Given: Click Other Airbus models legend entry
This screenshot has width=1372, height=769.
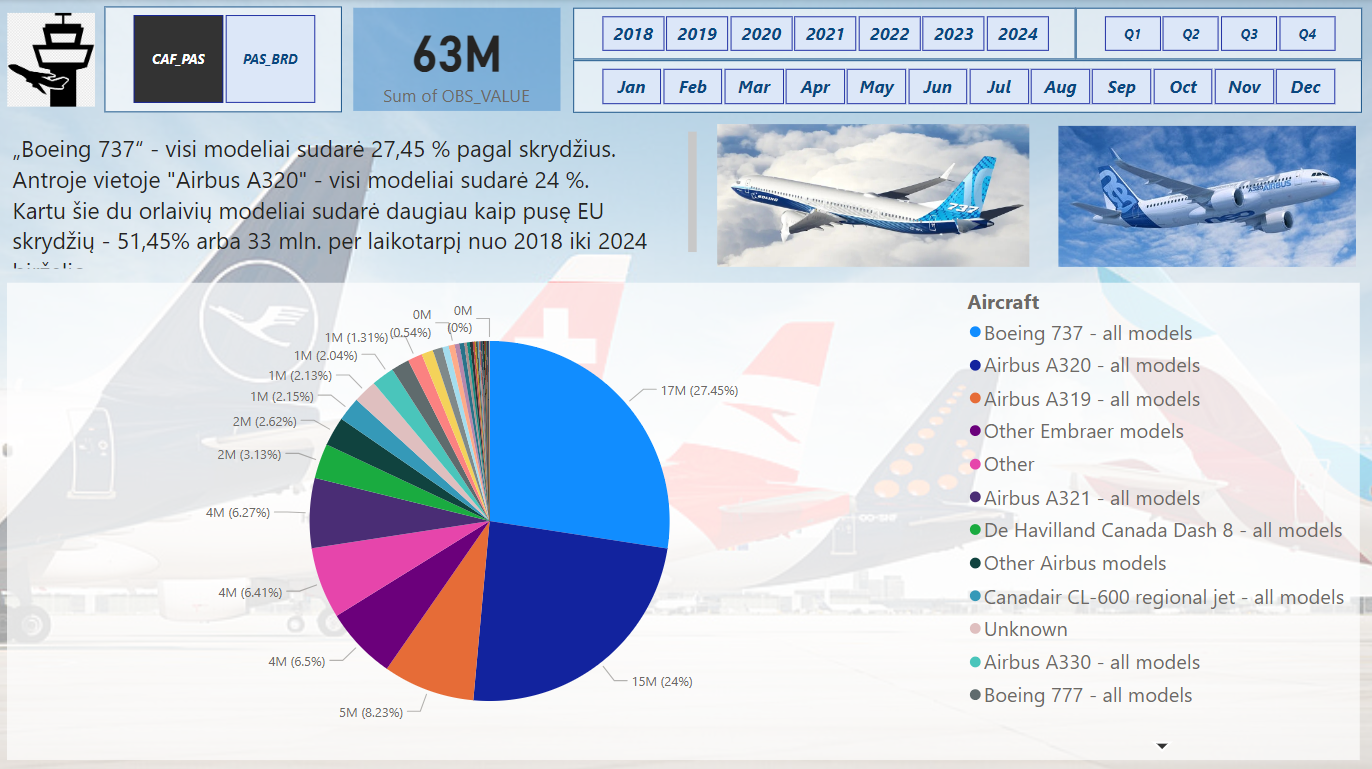Looking at the screenshot, I should (1067, 563).
